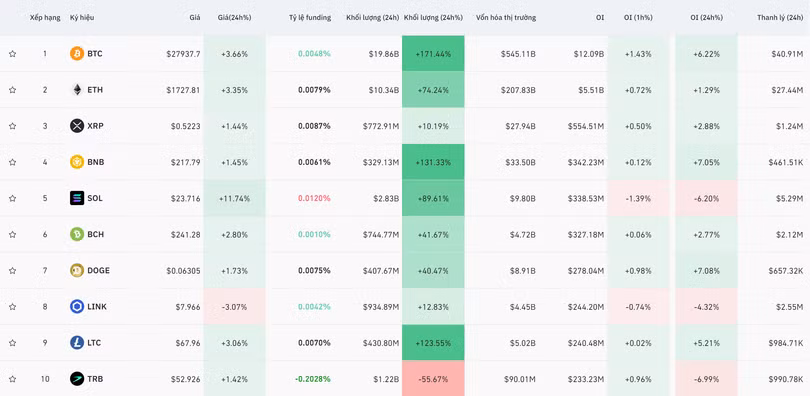The height and width of the screenshot is (396, 810).
Task: Click the Ethereum coin logo
Action: tap(77, 90)
